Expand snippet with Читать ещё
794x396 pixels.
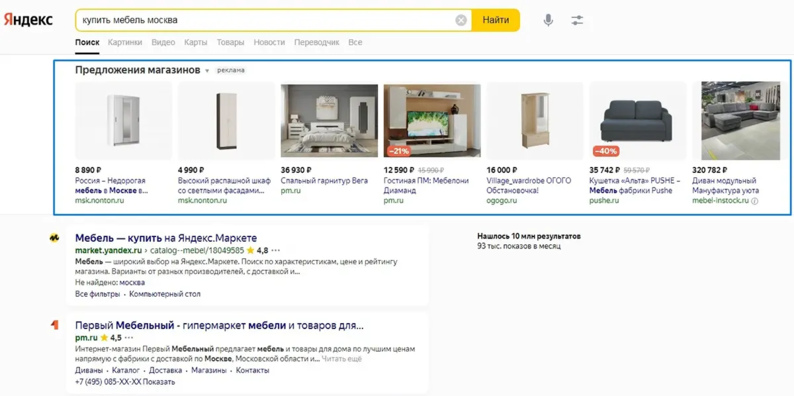click(x=342, y=359)
